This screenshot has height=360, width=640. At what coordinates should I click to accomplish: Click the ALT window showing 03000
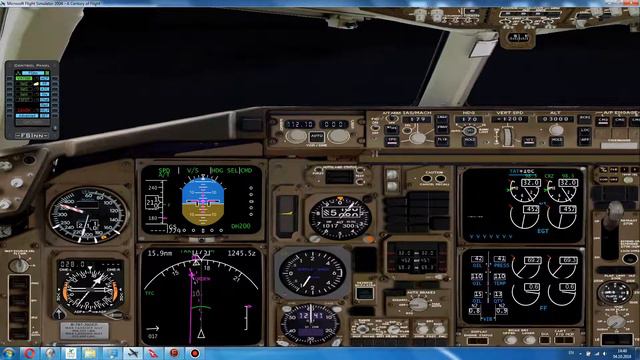tap(556, 119)
